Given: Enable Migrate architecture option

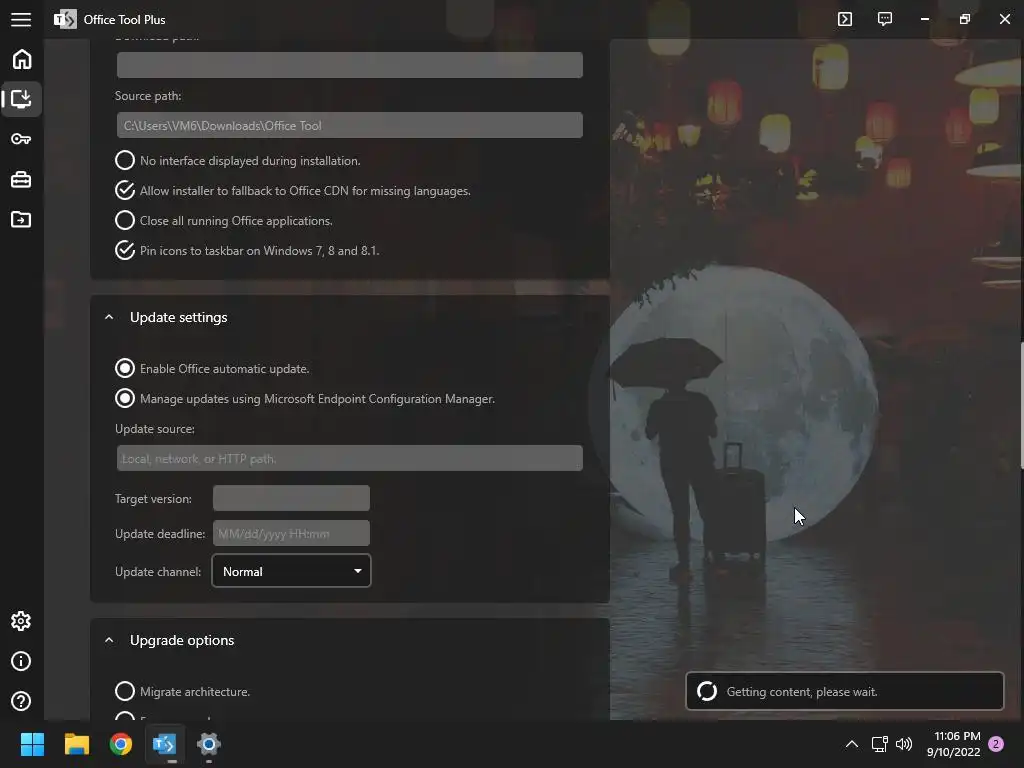Looking at the screenshot, I should (x=125, y=692).
